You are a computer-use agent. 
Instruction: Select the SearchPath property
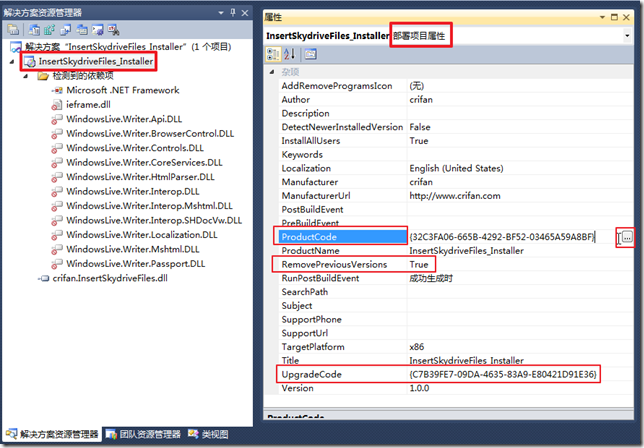click(x=304, y=292)
